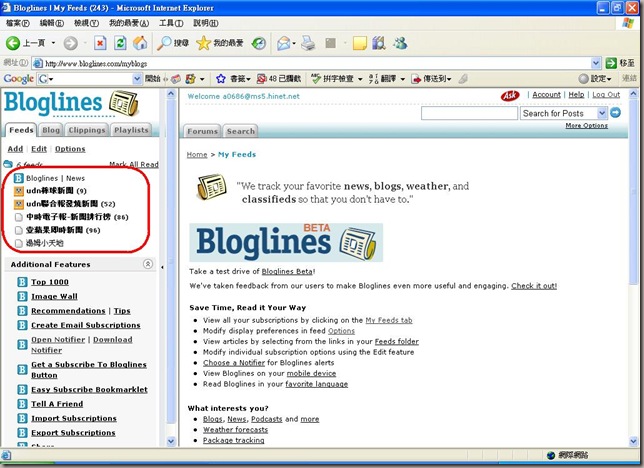Collapse the left sidebar pane arrow
The width and height of the screenshot is (644, 468).
[162, 267]
